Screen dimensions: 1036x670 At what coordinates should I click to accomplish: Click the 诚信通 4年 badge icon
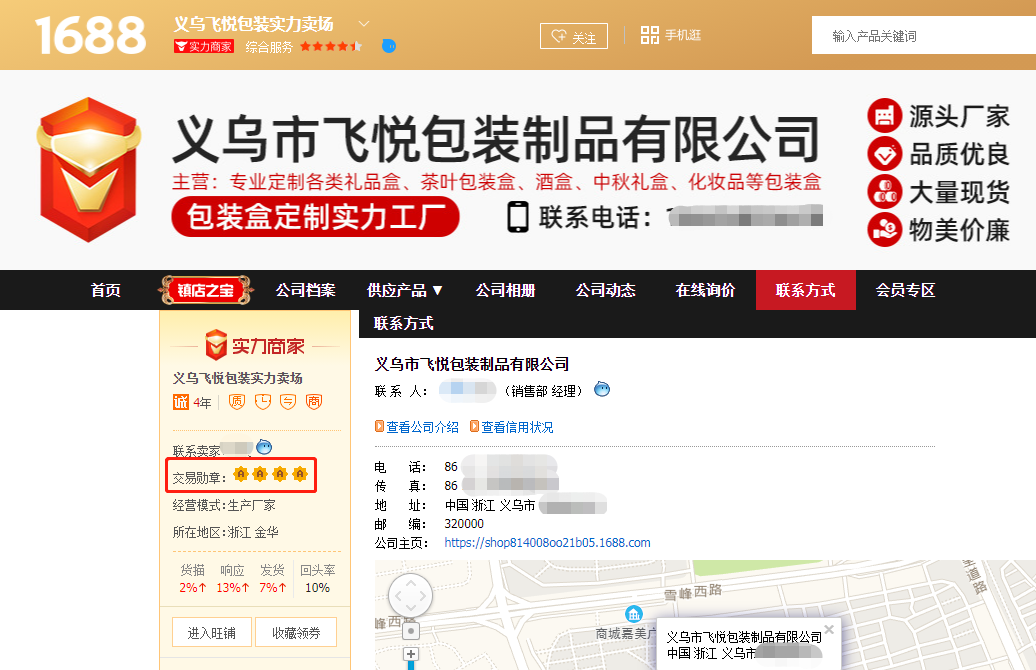(x=181, y=402)
